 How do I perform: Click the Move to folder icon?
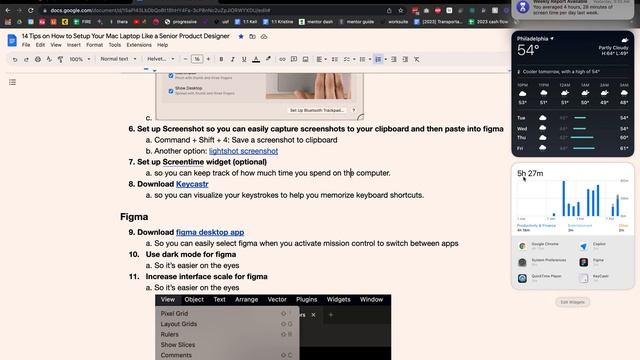pos(252,36)
